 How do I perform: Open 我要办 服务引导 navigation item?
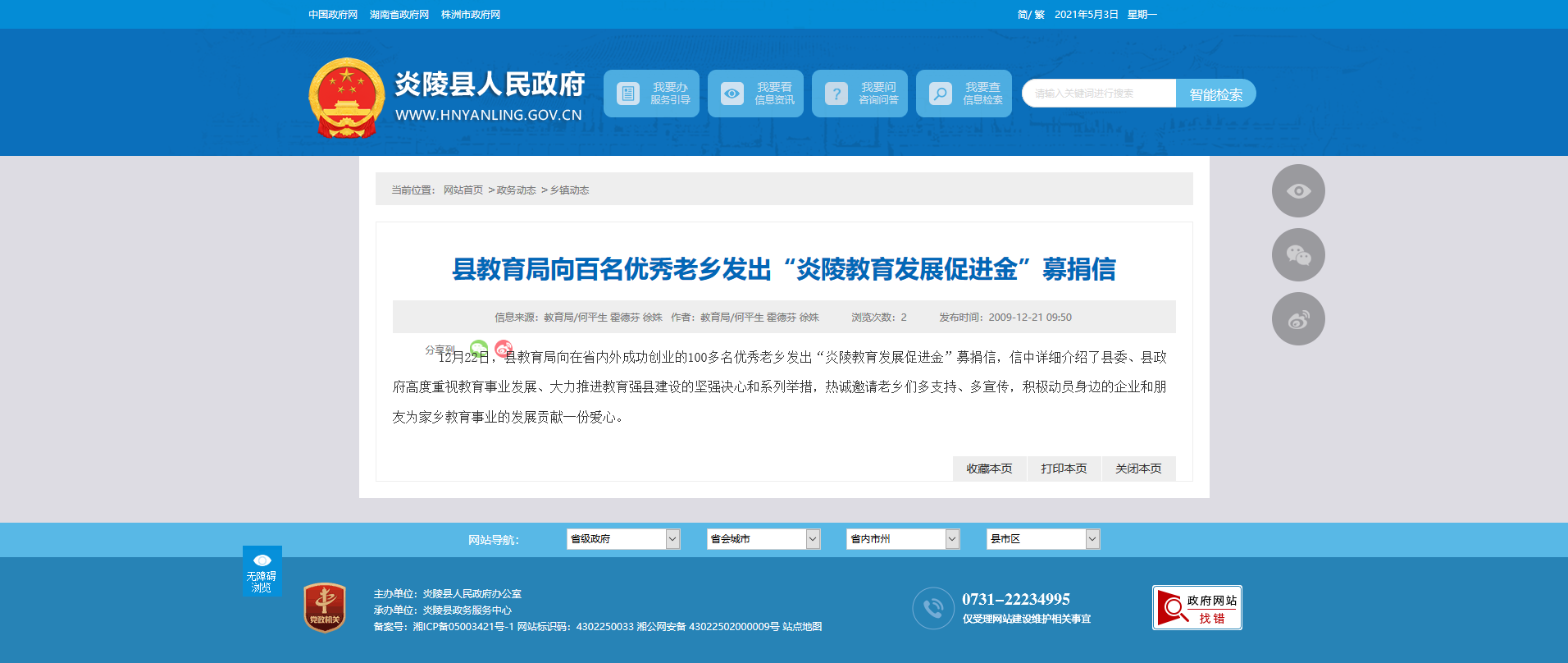click(651, 94)
